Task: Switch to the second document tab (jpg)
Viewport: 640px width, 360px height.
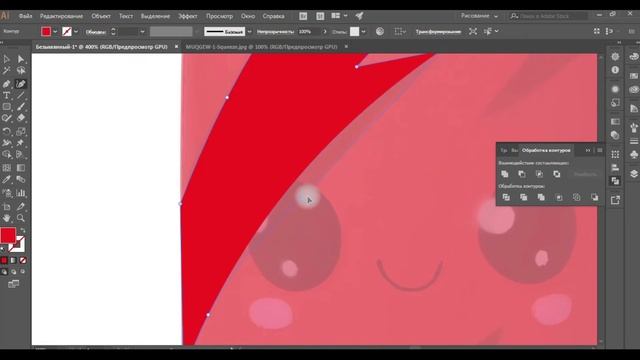Action: coord(262,47)
